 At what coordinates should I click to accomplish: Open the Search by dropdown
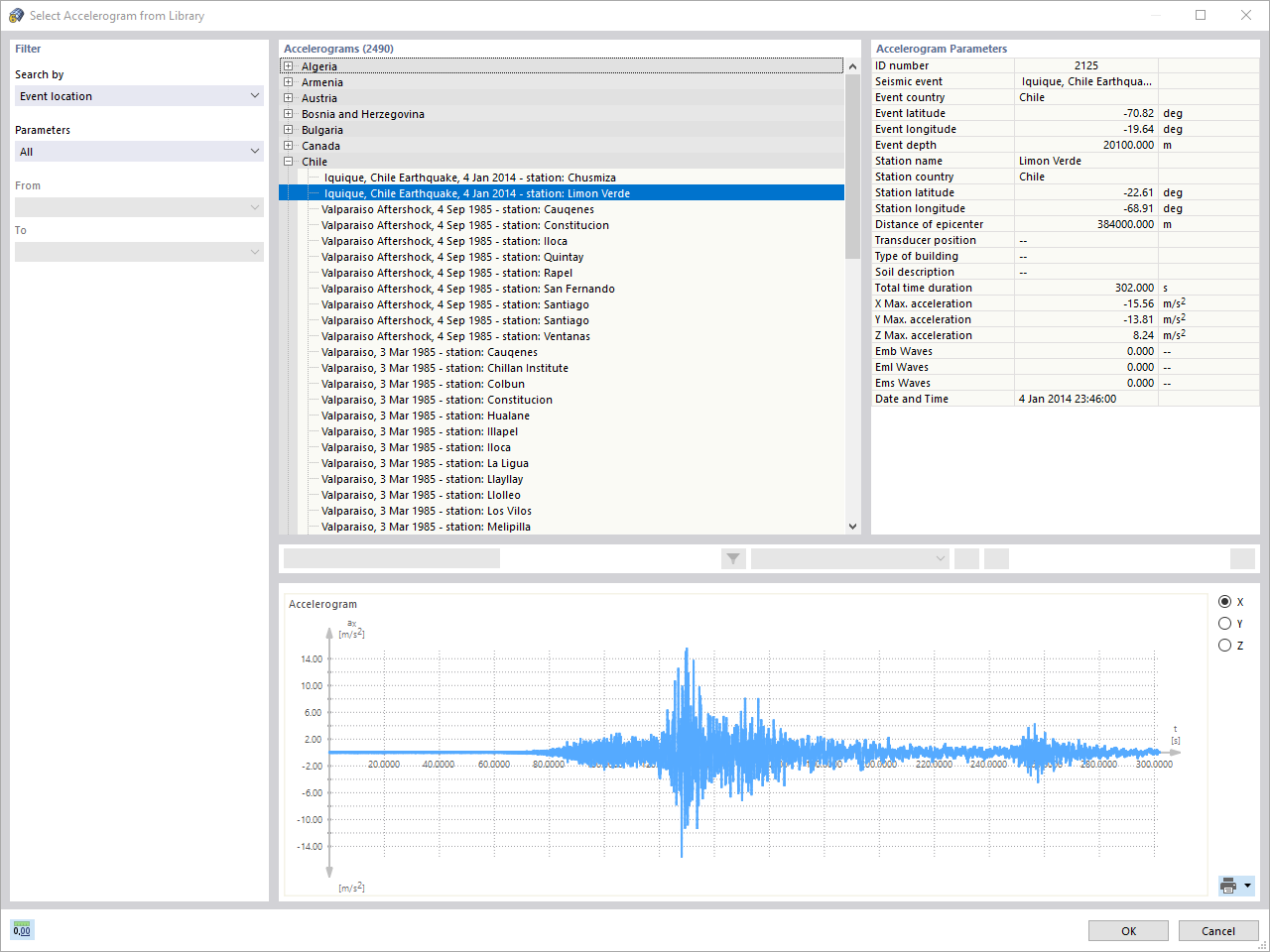tap(139, 96)
